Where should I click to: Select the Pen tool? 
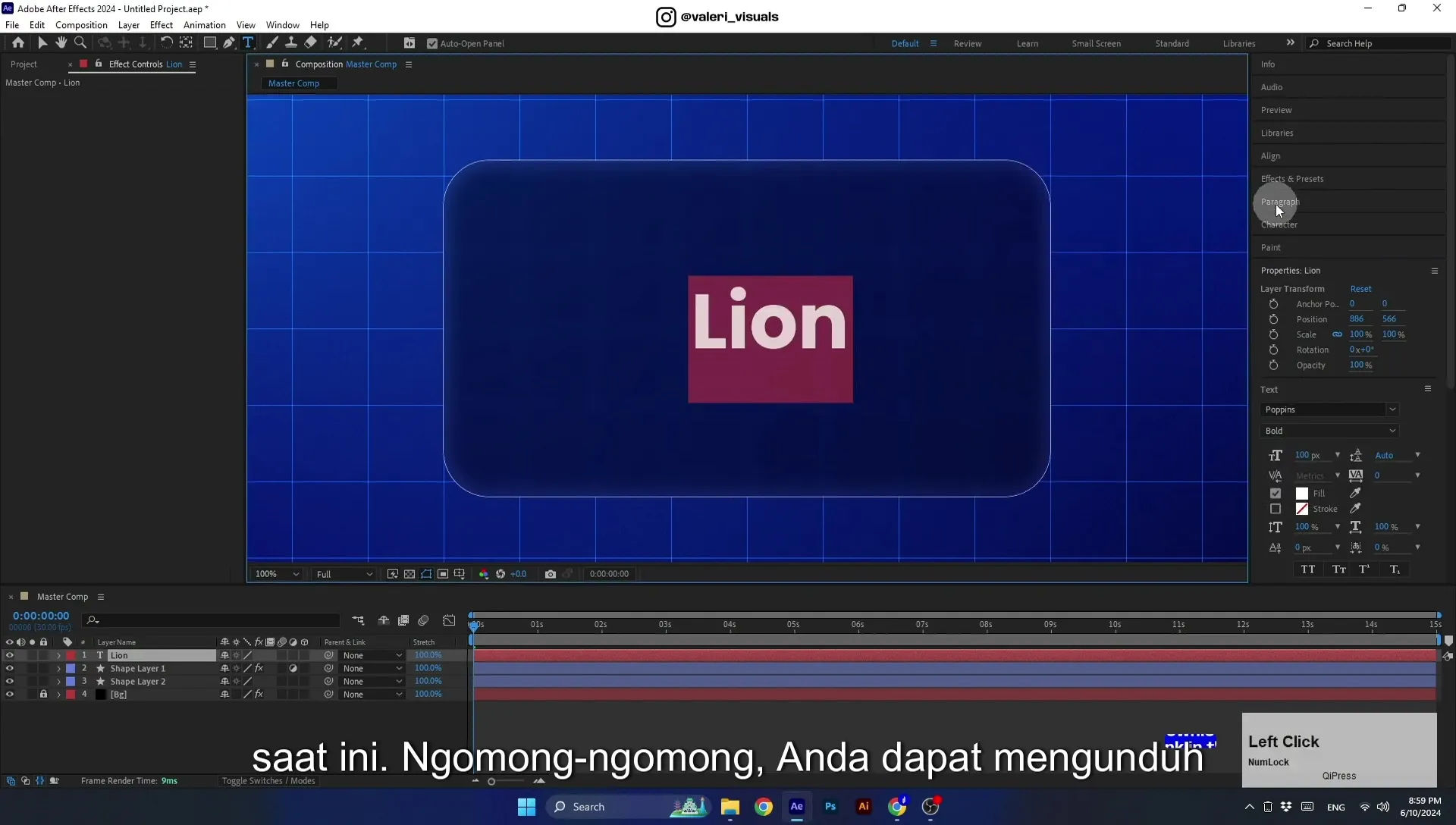(229, 43)
